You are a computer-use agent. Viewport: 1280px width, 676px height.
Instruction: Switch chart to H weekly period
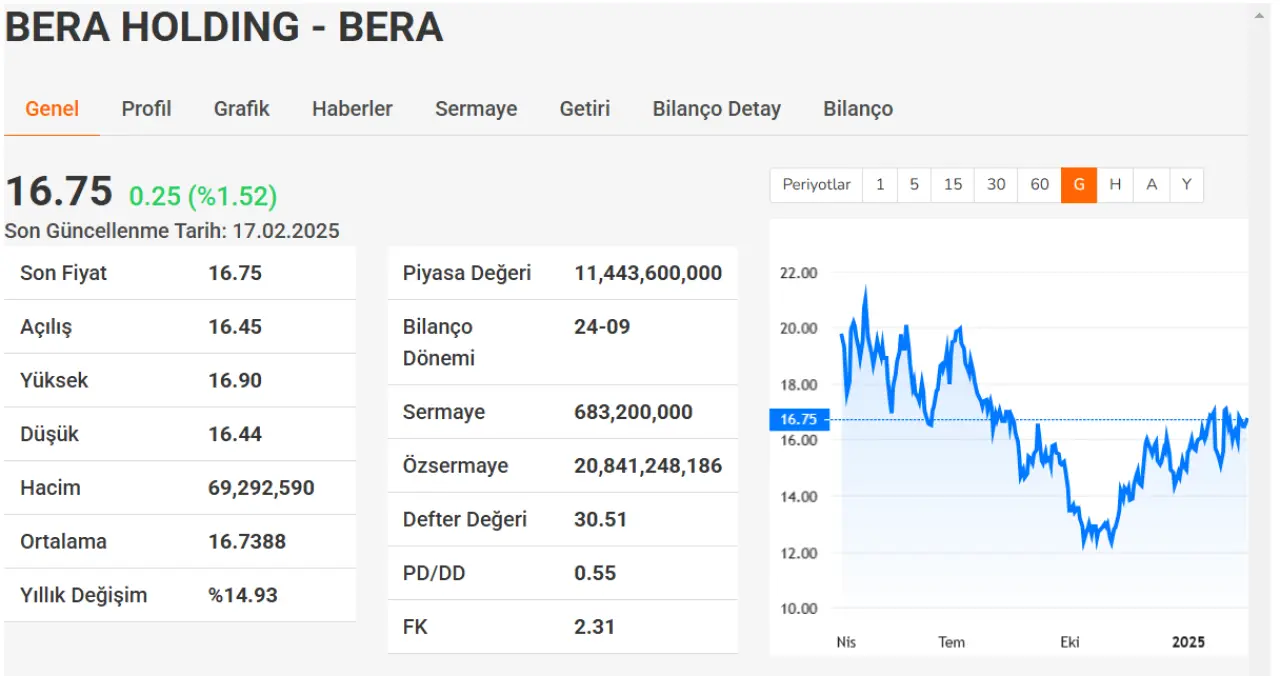(1115, 185)
